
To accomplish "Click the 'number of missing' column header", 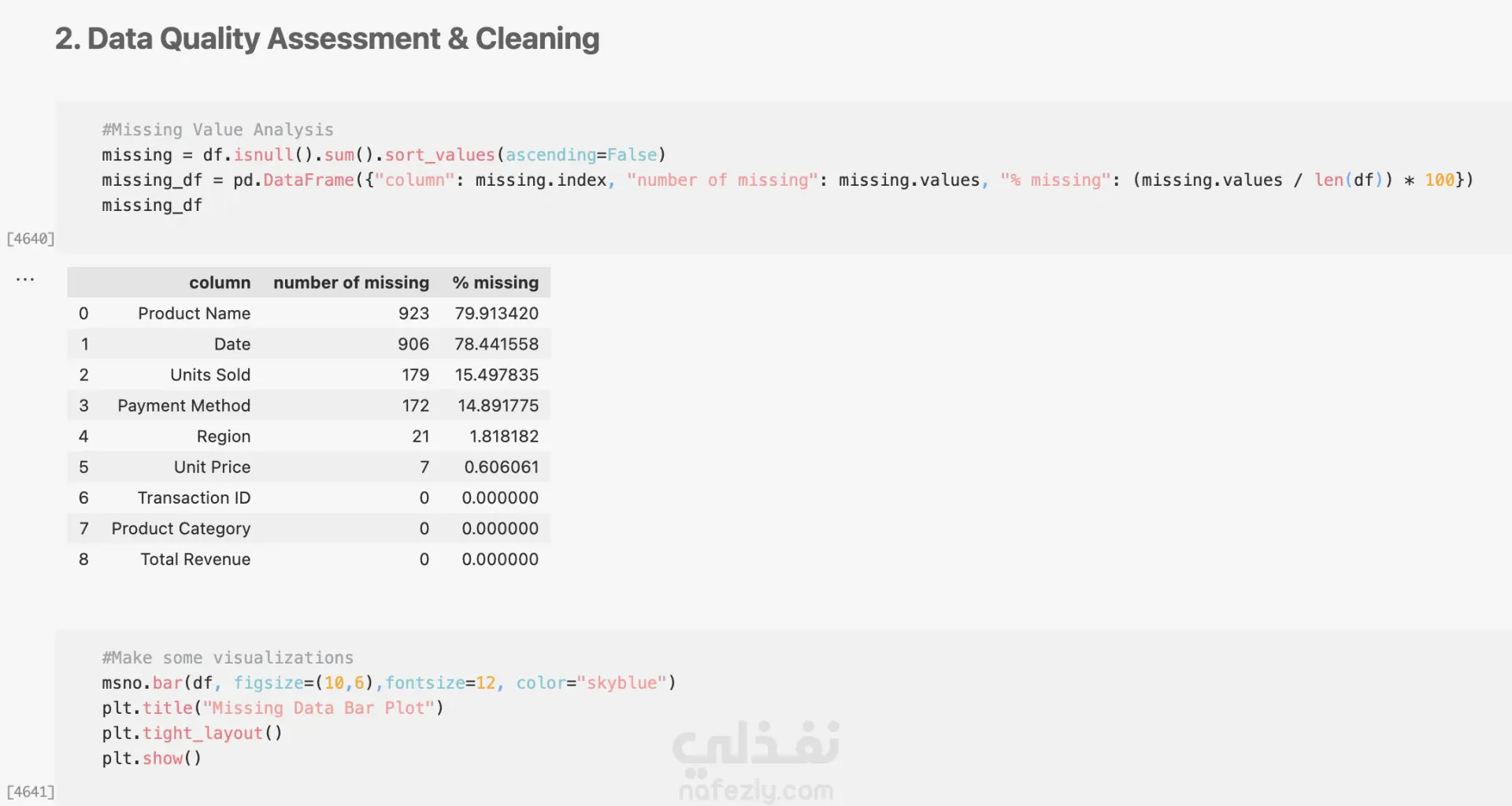I will tap(351, 283).
